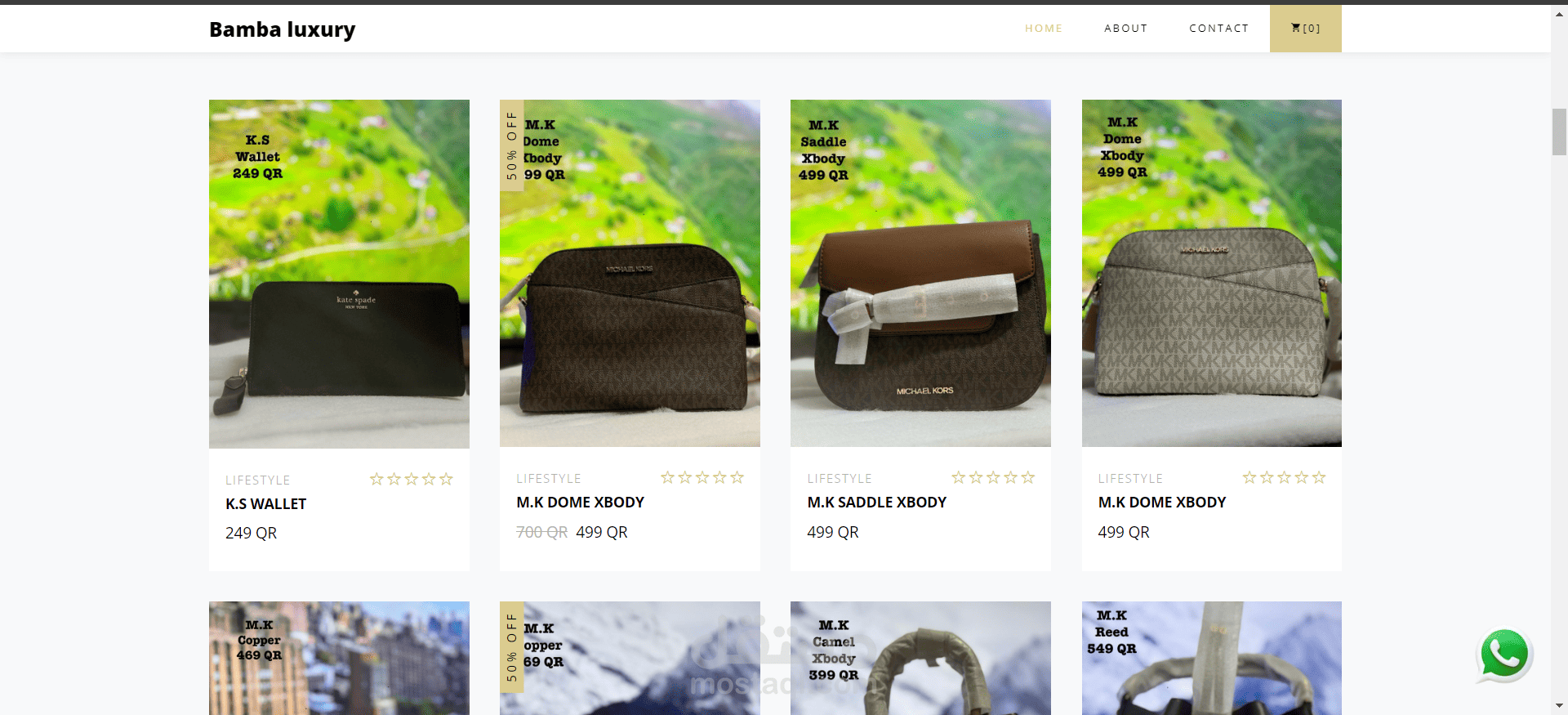Click first star on gray M.K Dome Xbody
This screenshot has width=1568, height=715.
pyautogui.click(x=1249, y=478)
